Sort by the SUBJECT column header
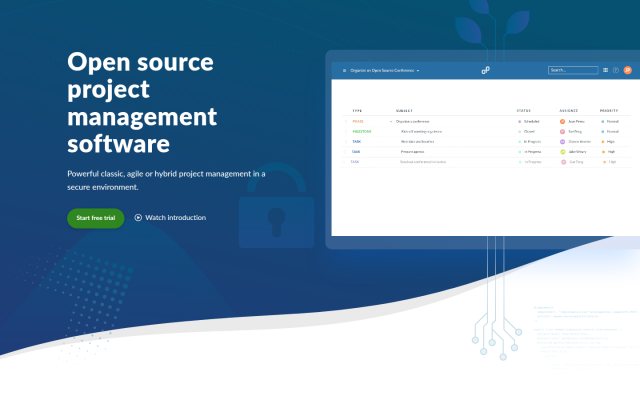The height and width of the screenshot is (400, 640). pos(404,111)
